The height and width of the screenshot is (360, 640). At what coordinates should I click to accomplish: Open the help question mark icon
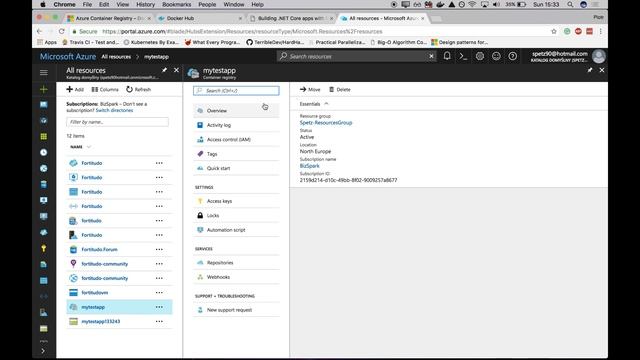[513, 56]
